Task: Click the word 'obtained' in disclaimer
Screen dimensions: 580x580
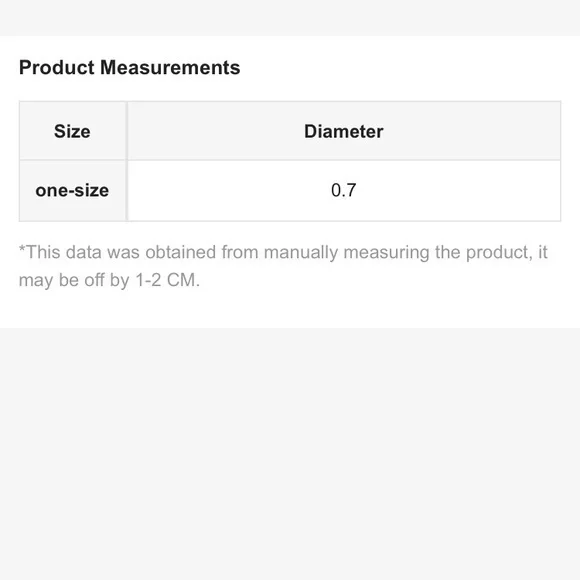Action: coord(181,252)
